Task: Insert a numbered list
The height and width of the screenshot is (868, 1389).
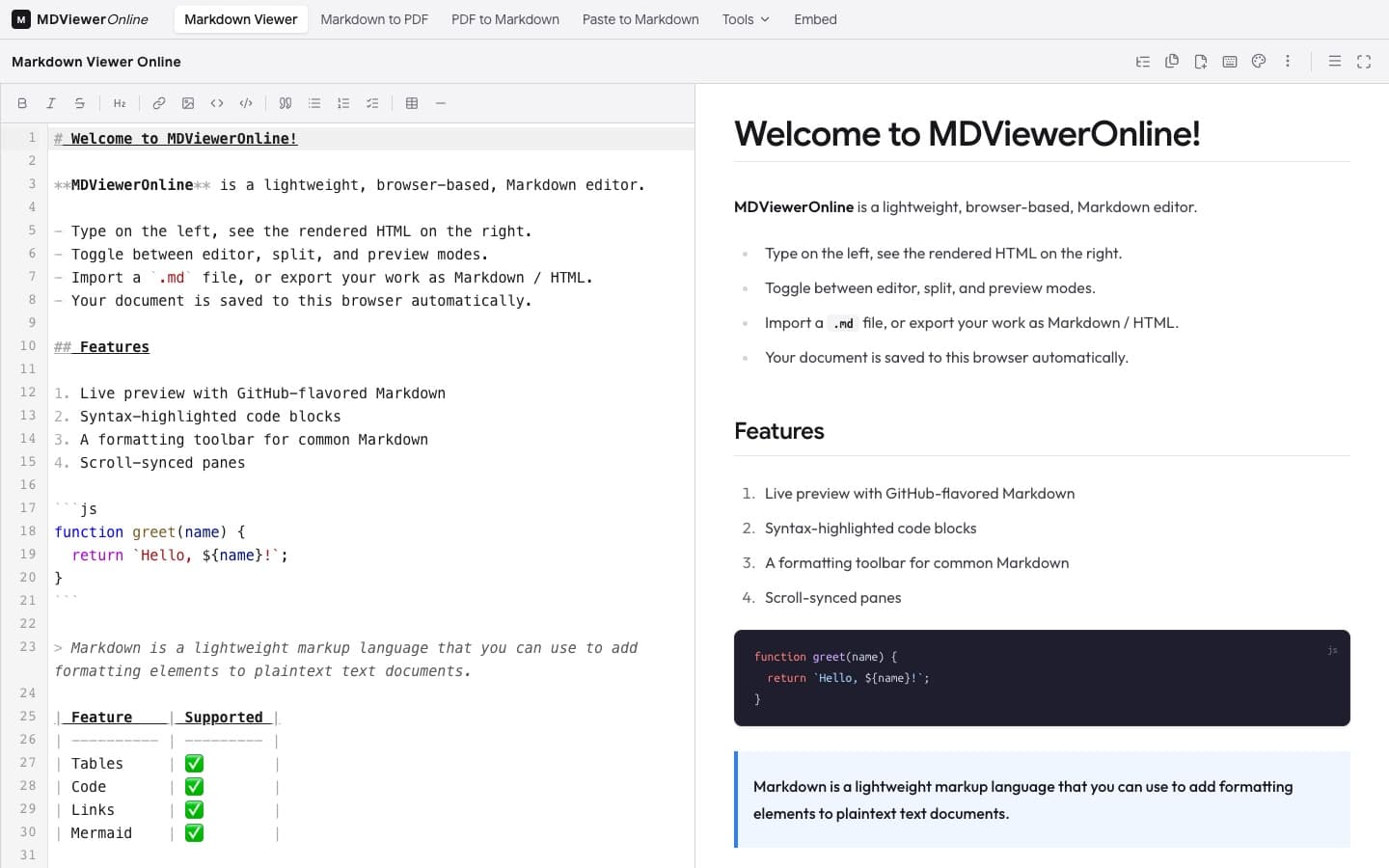Action: [x=343, y=103]
